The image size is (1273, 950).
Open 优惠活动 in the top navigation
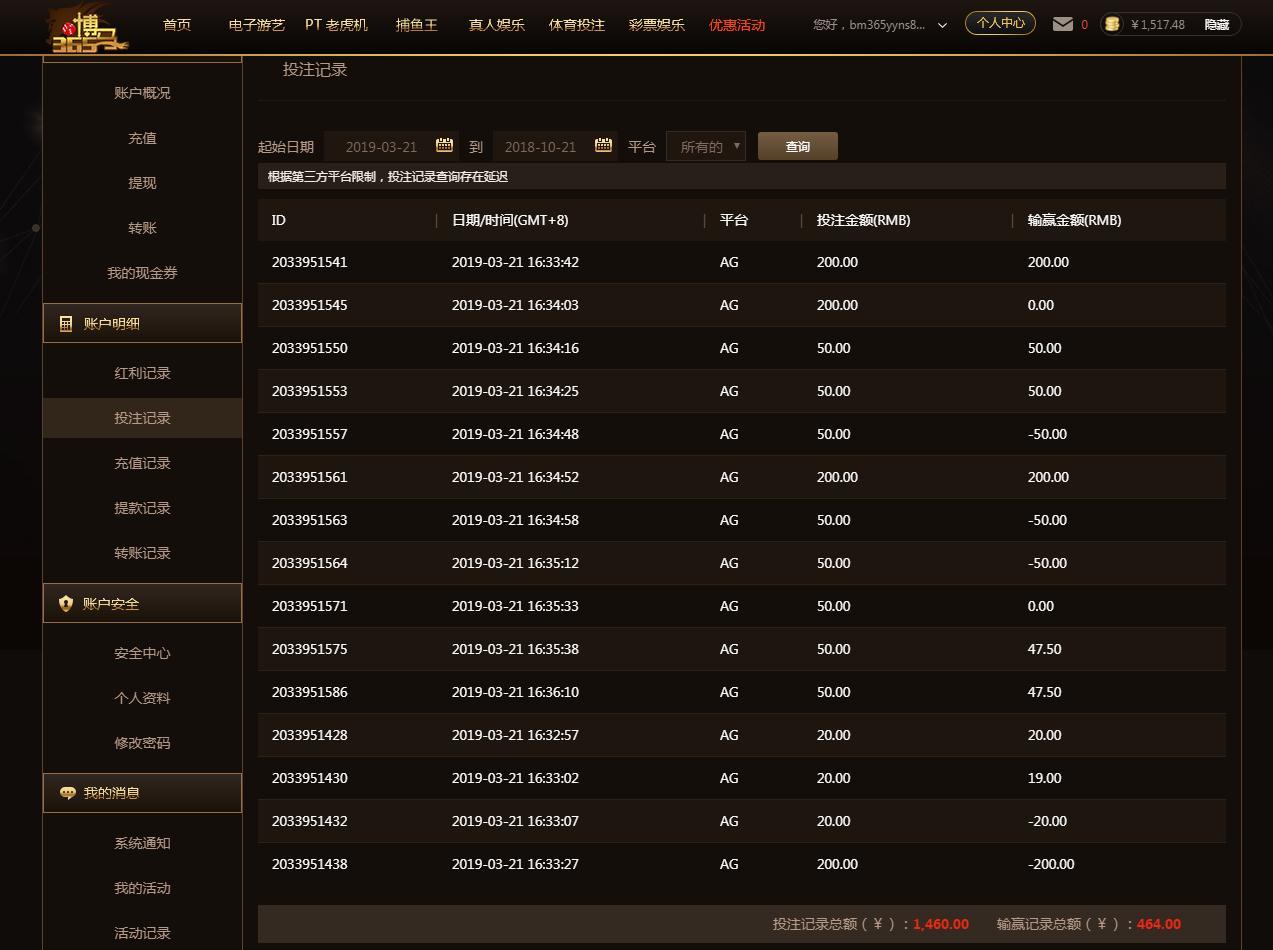737,25
